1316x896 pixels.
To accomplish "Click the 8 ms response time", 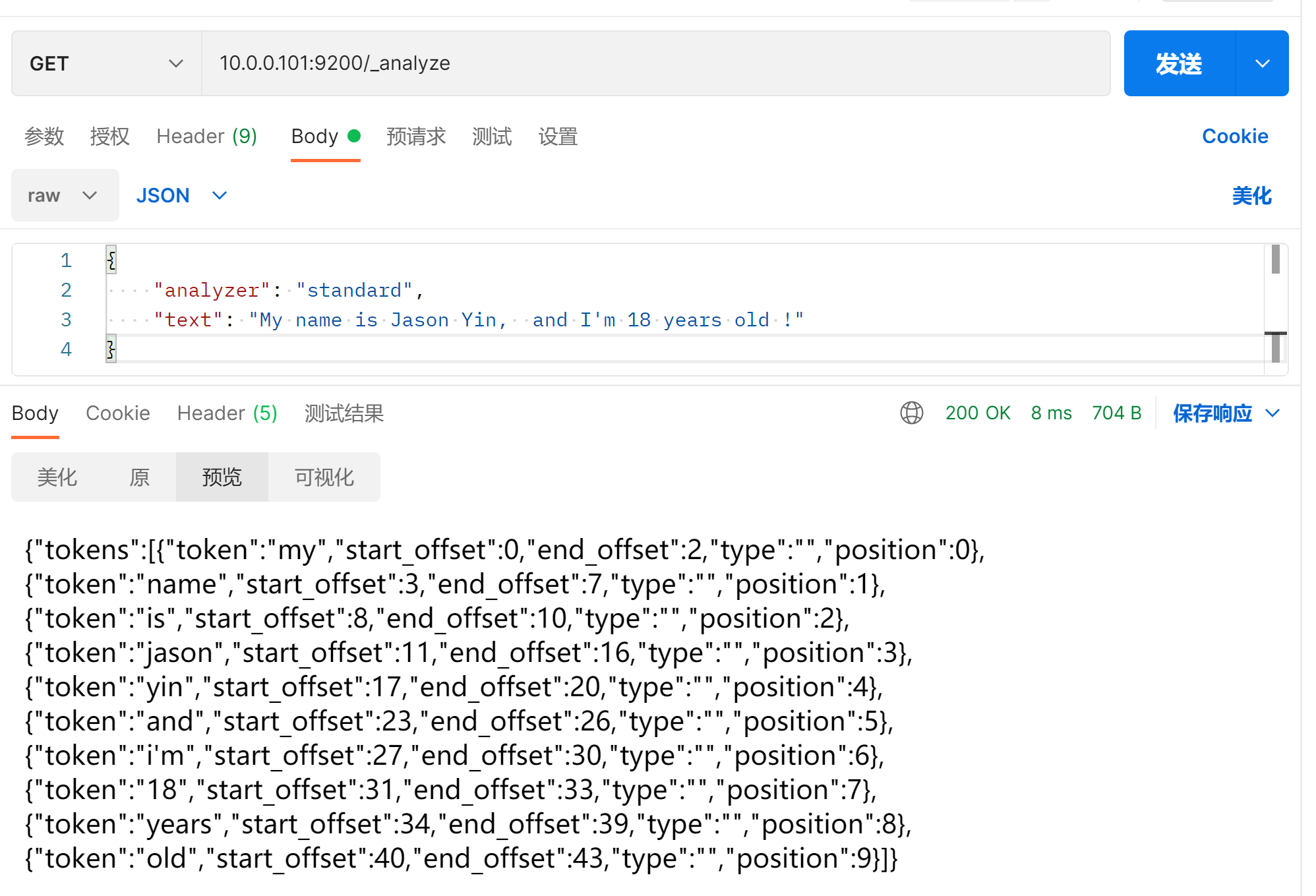I will coord(1052,413).
